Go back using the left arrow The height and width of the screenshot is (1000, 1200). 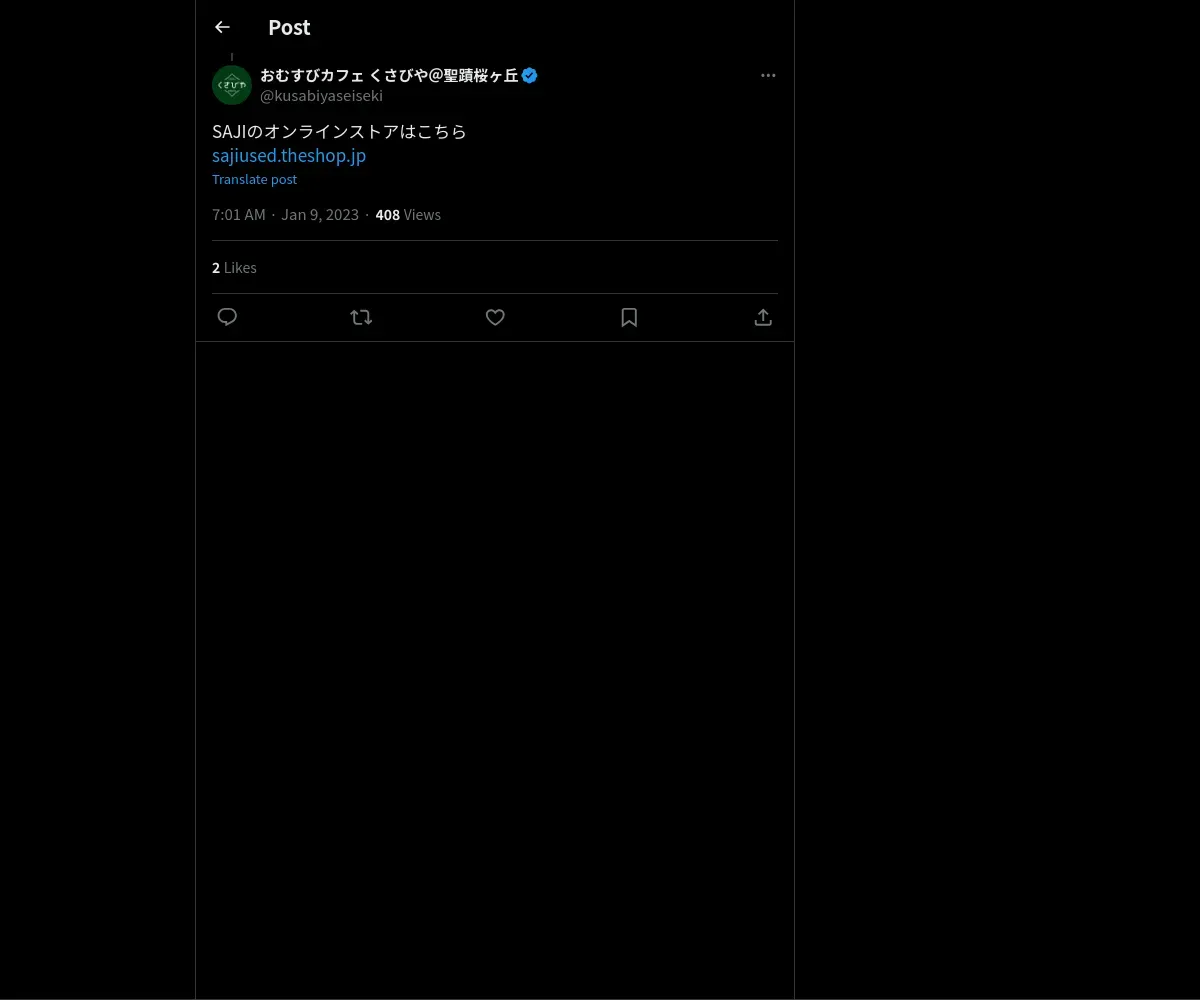pyautogui.click(x=222, y=27)
